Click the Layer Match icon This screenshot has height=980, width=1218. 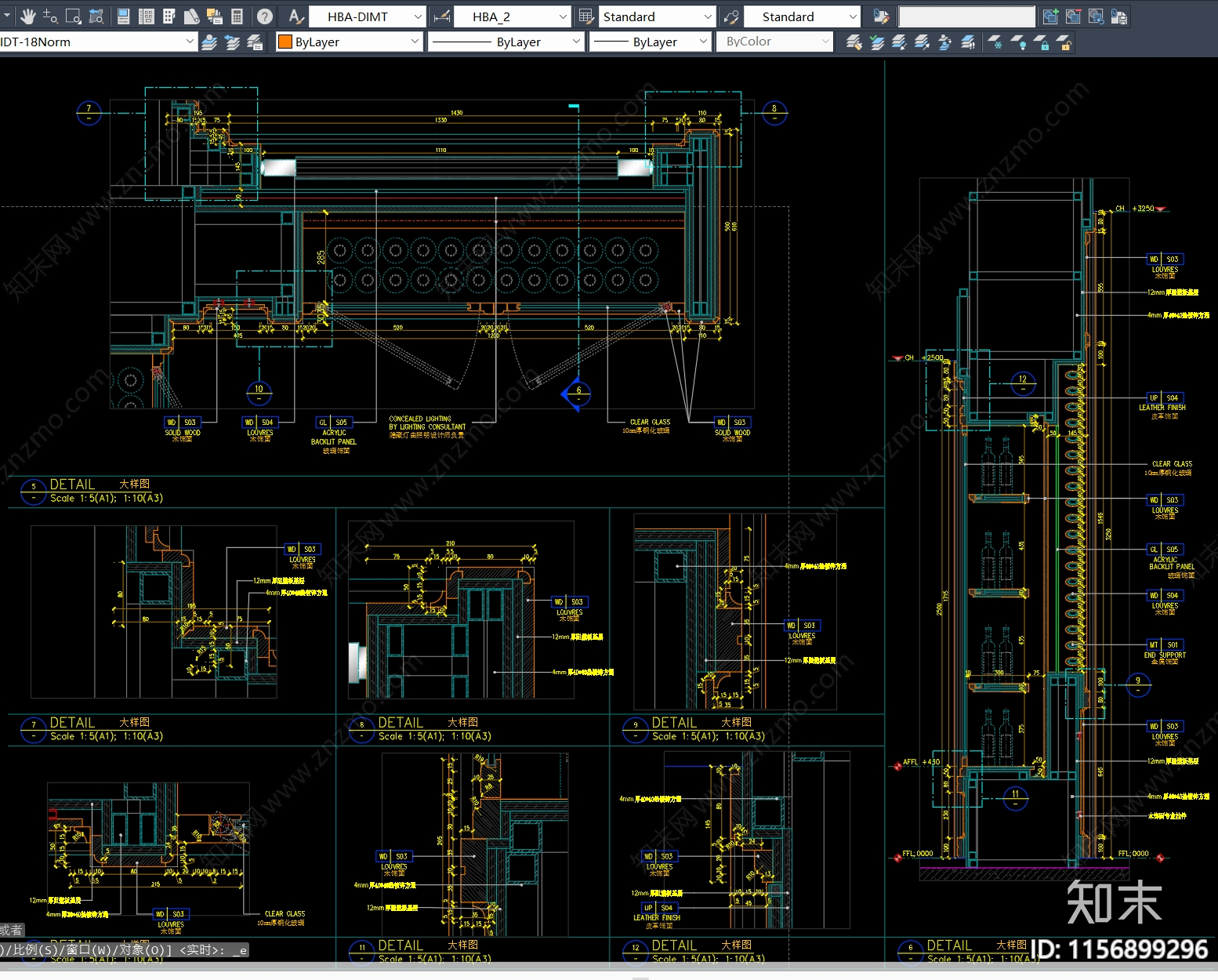pos(854,42)
